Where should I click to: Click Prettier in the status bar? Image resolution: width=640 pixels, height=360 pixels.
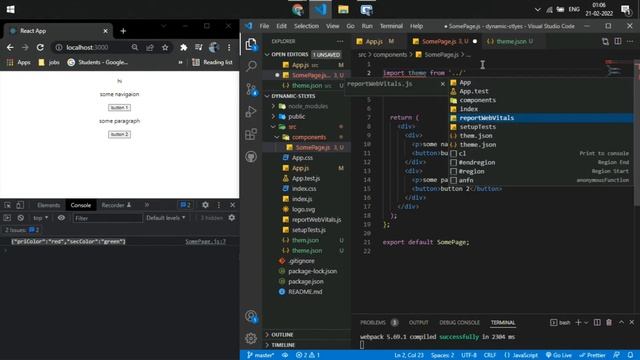592,355
